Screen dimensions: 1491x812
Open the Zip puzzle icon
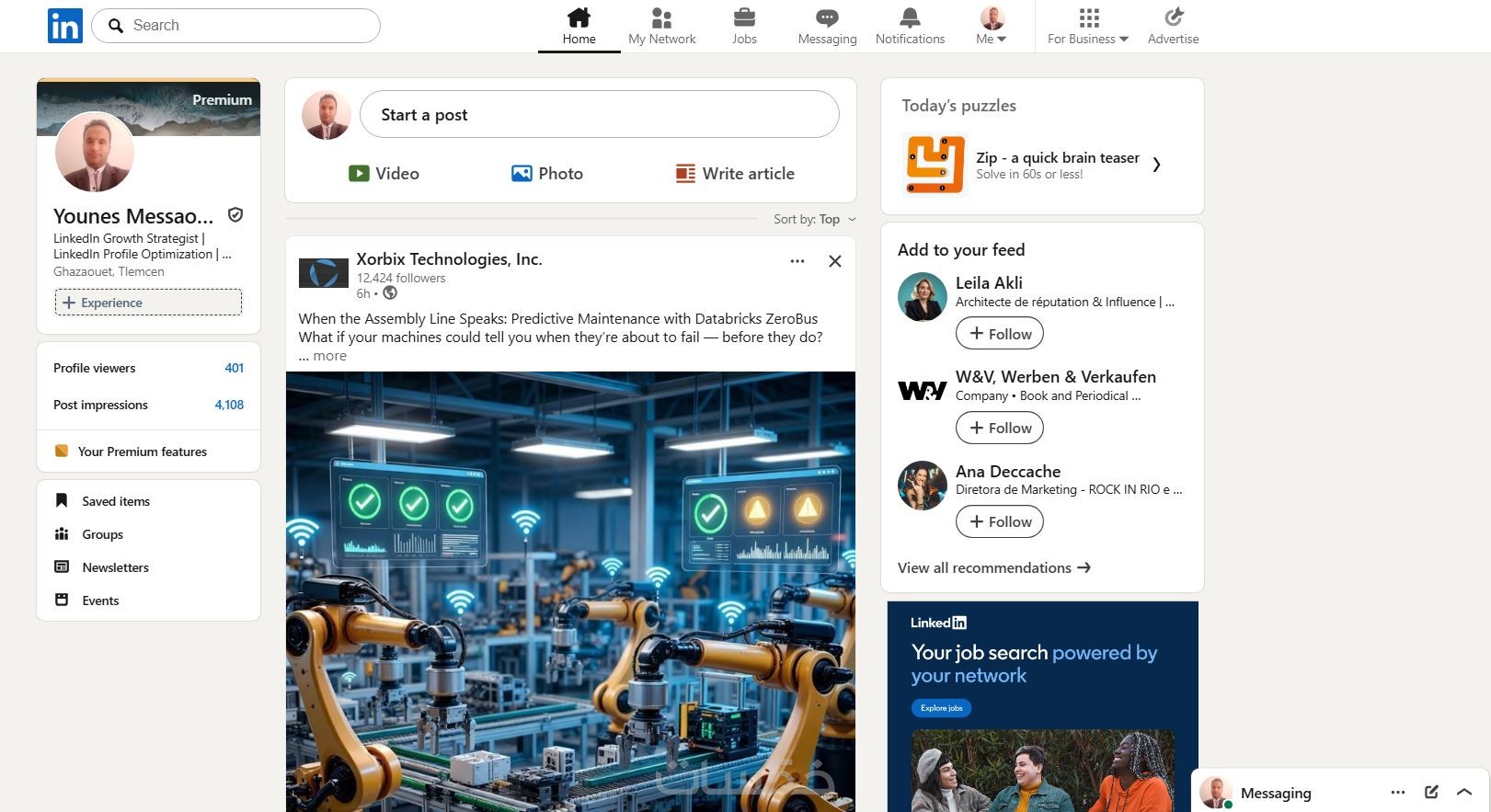point(935,165)
